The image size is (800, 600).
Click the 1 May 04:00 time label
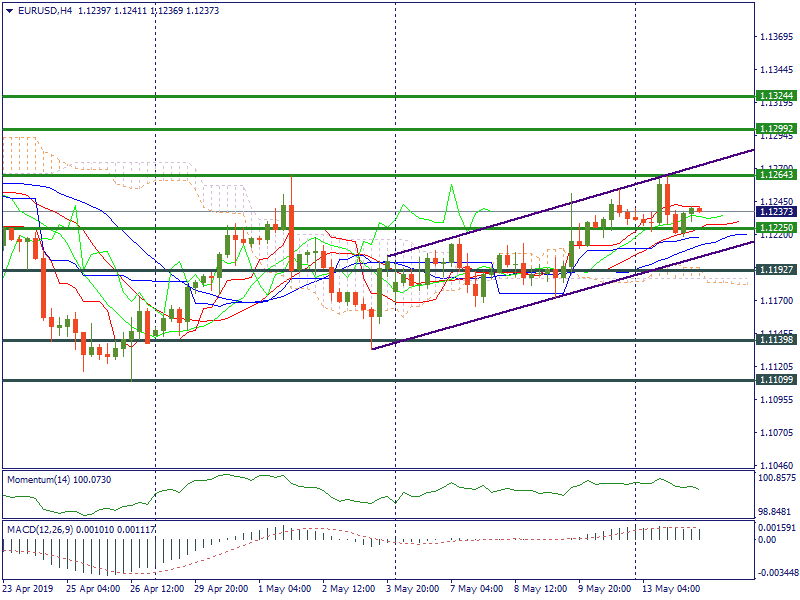click(285, 589)
